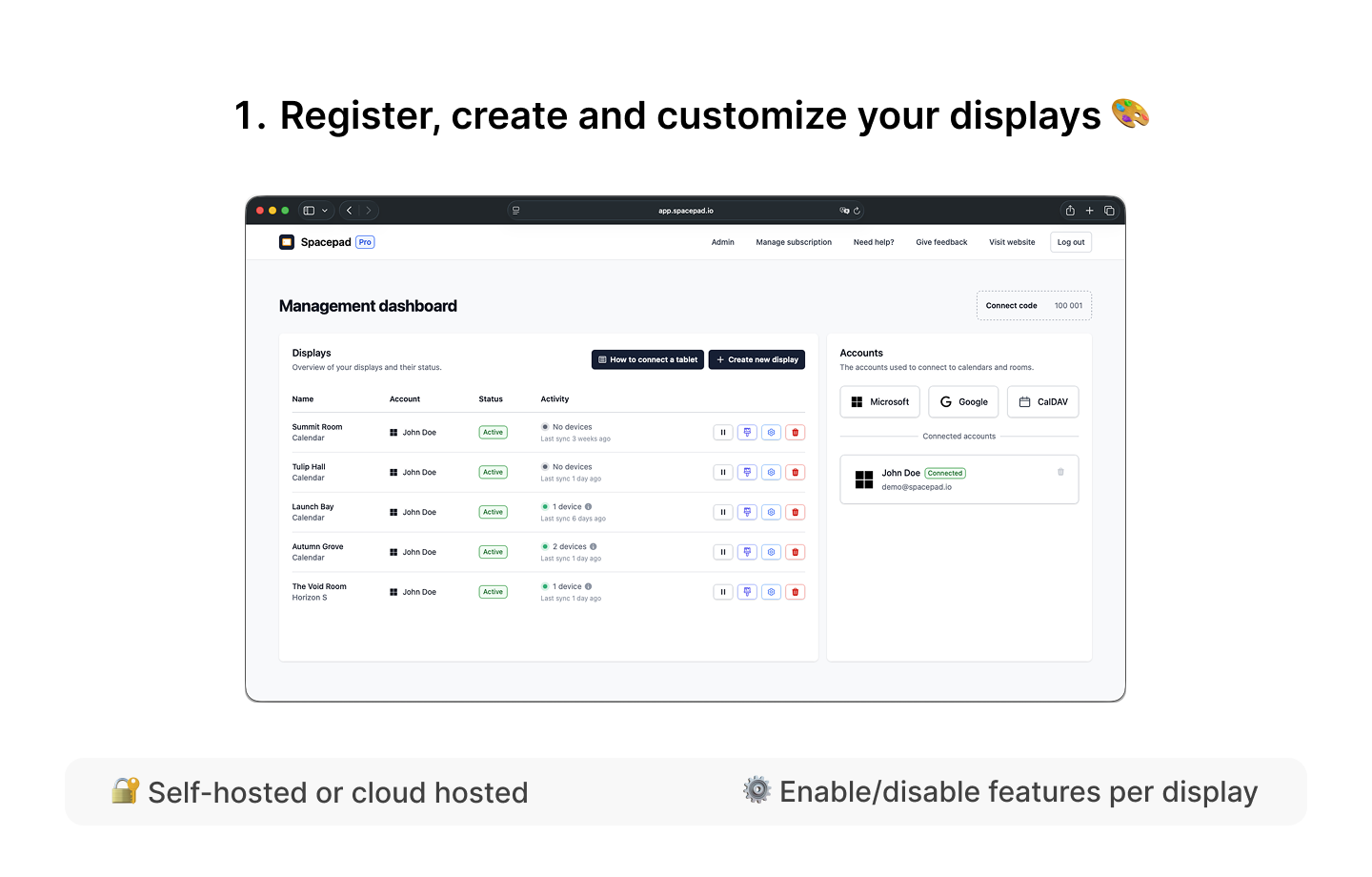The height and width of the screenshot is (877, 1372).
Task: Reload the page in browser
Action: [857, 211]
